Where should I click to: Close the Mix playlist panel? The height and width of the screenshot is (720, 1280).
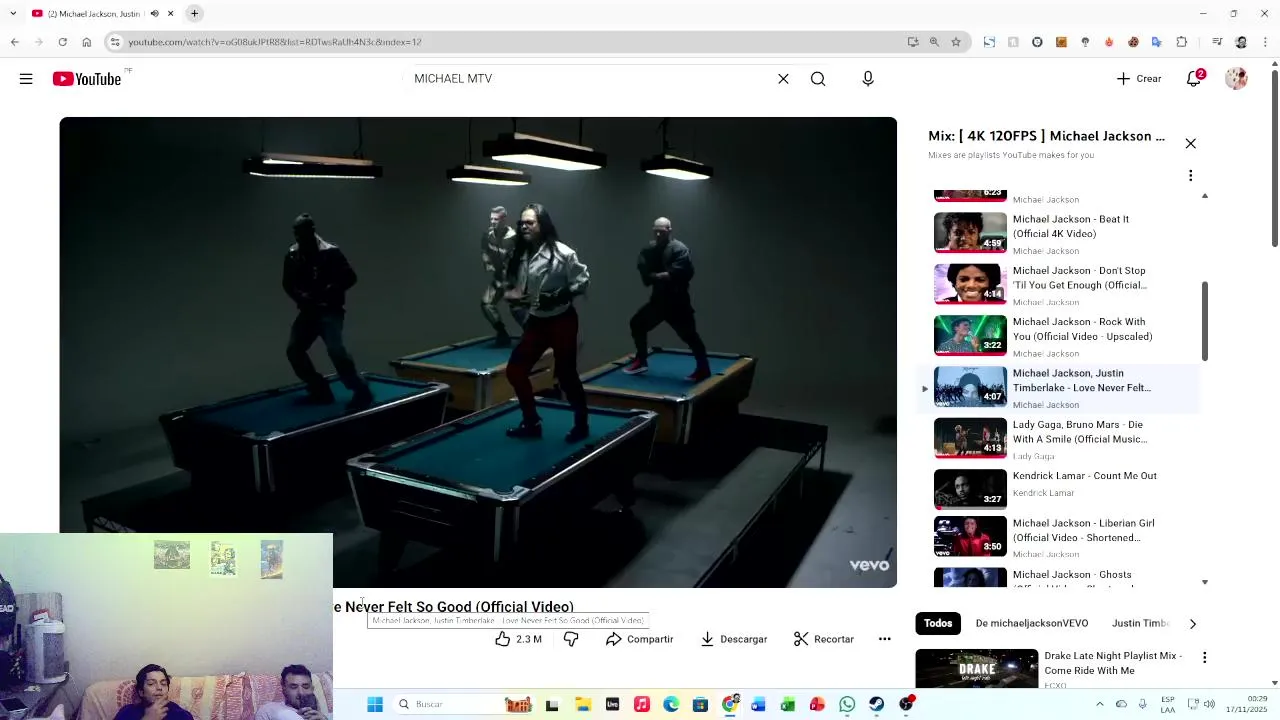coord(1190,144)
